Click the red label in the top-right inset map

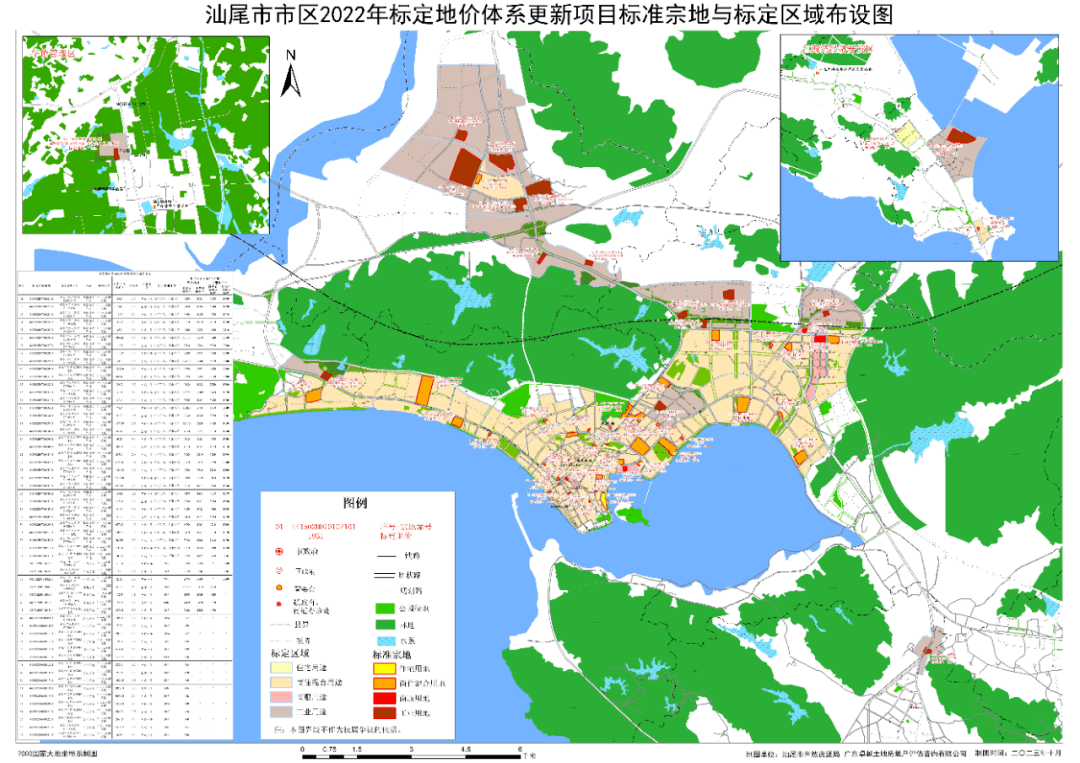pyautogui.click(x=838, y=50)
